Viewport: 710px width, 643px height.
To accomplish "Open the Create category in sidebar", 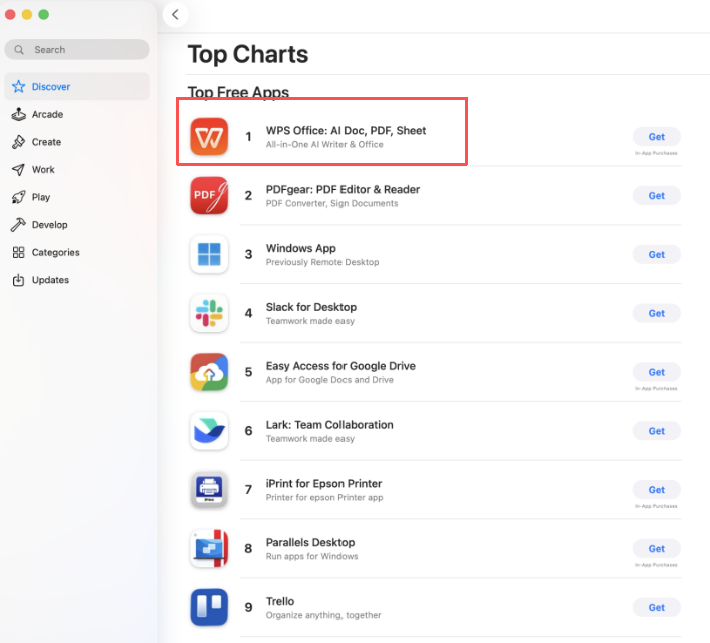I will pyautogui.click(x=46, y=142).
